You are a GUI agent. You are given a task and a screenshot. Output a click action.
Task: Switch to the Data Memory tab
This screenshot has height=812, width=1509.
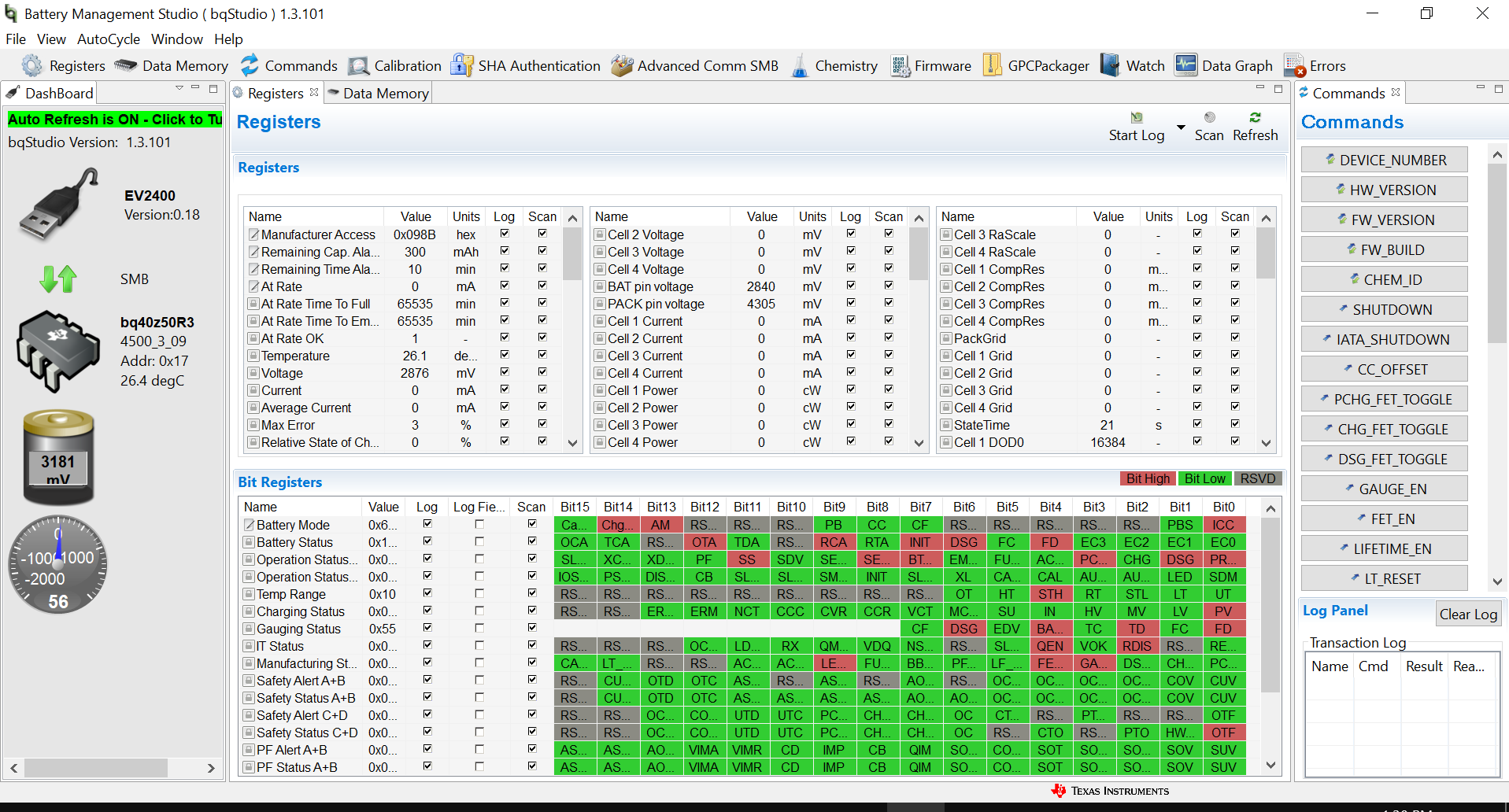[379, 93]
